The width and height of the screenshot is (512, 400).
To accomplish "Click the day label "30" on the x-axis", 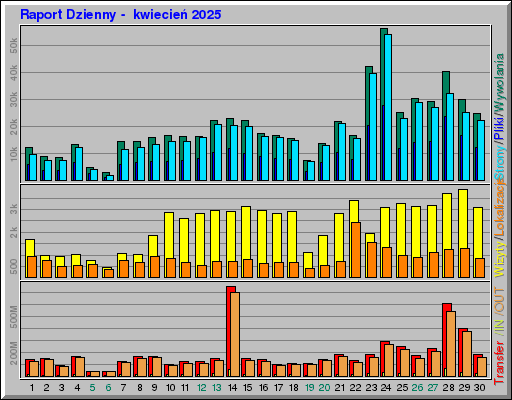I will point(480,388).
